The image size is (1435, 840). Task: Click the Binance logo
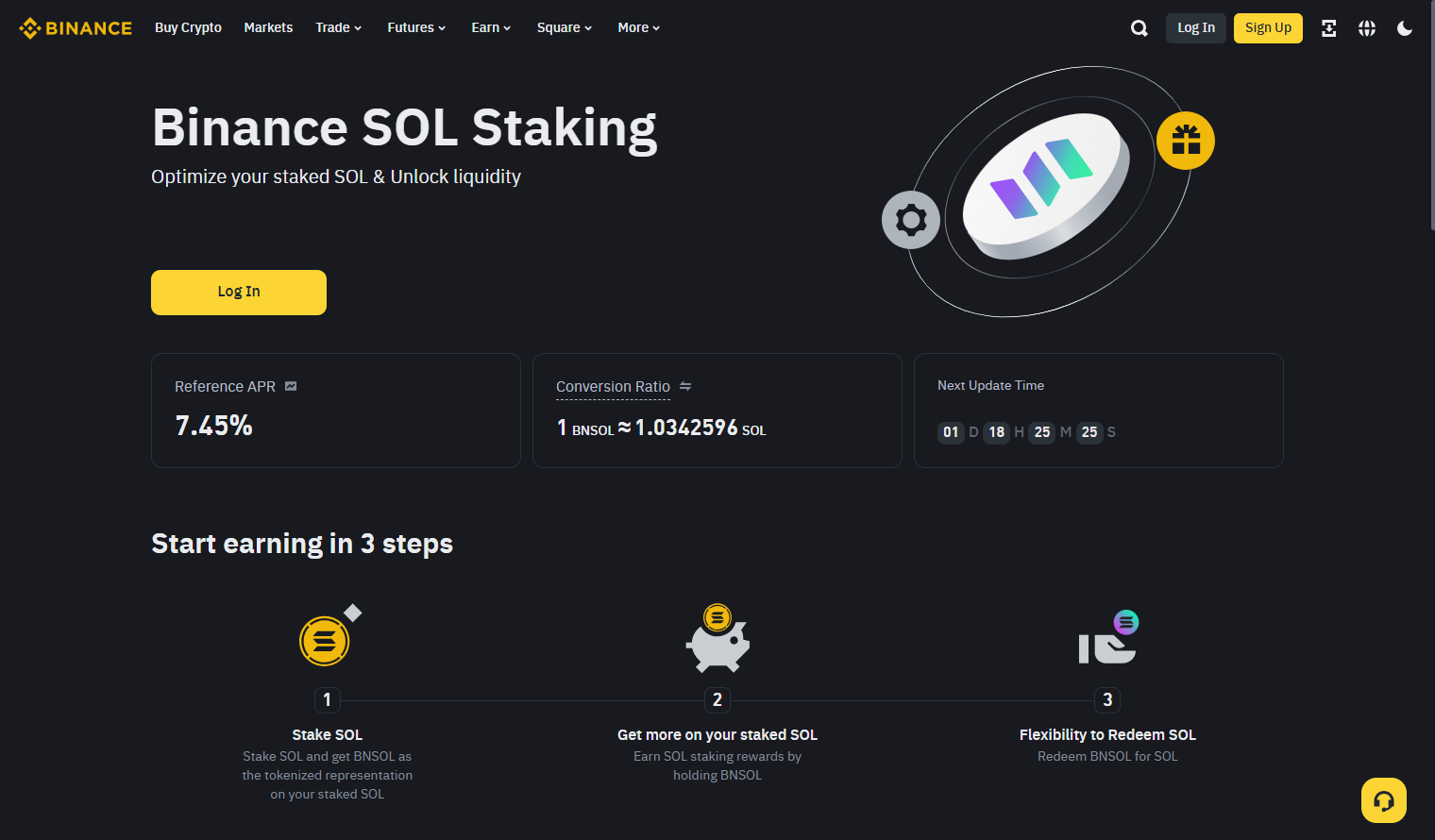click(x=76, y=28)
